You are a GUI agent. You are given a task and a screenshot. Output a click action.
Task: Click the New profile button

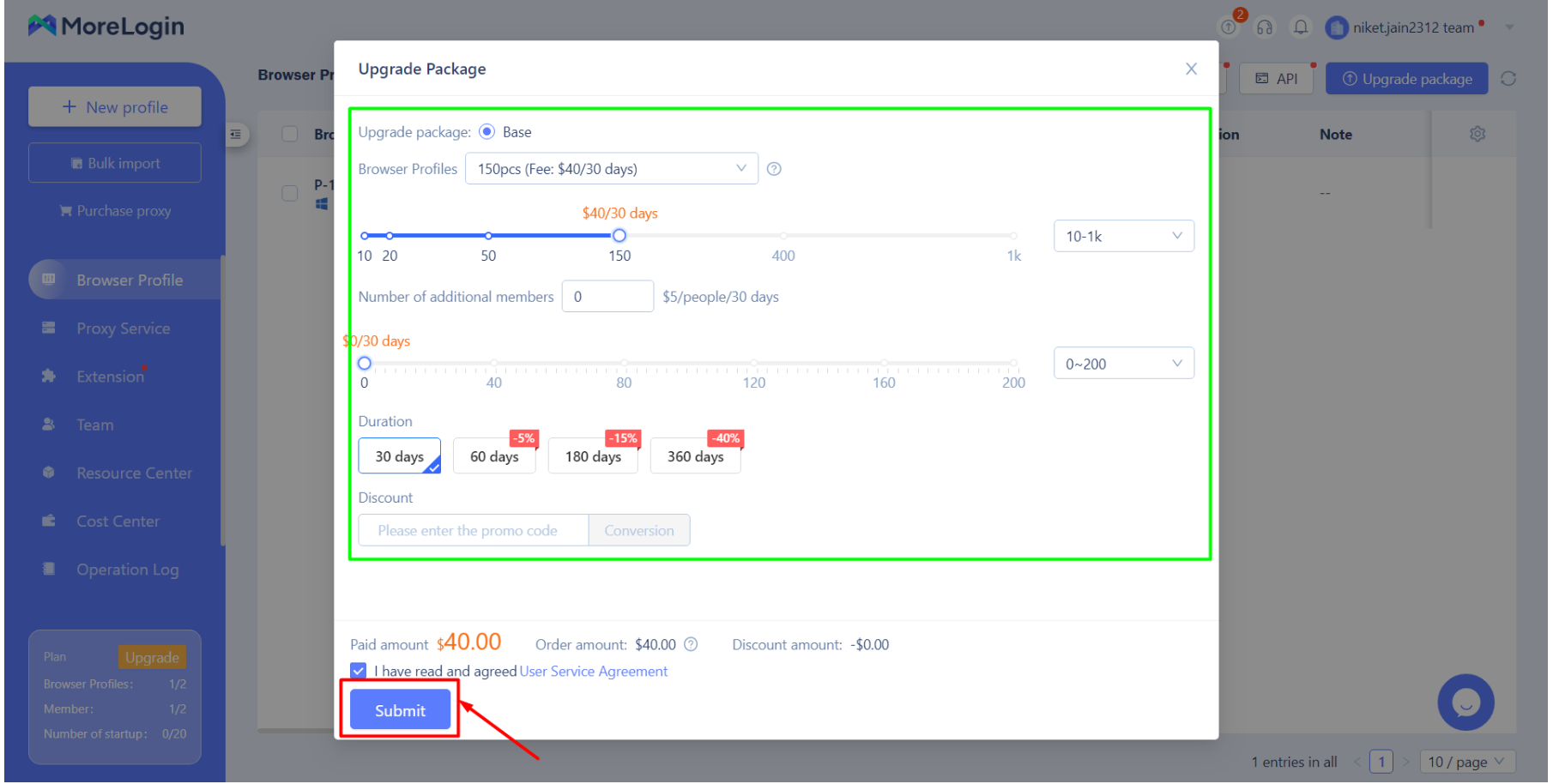click(x=115, y=107)
